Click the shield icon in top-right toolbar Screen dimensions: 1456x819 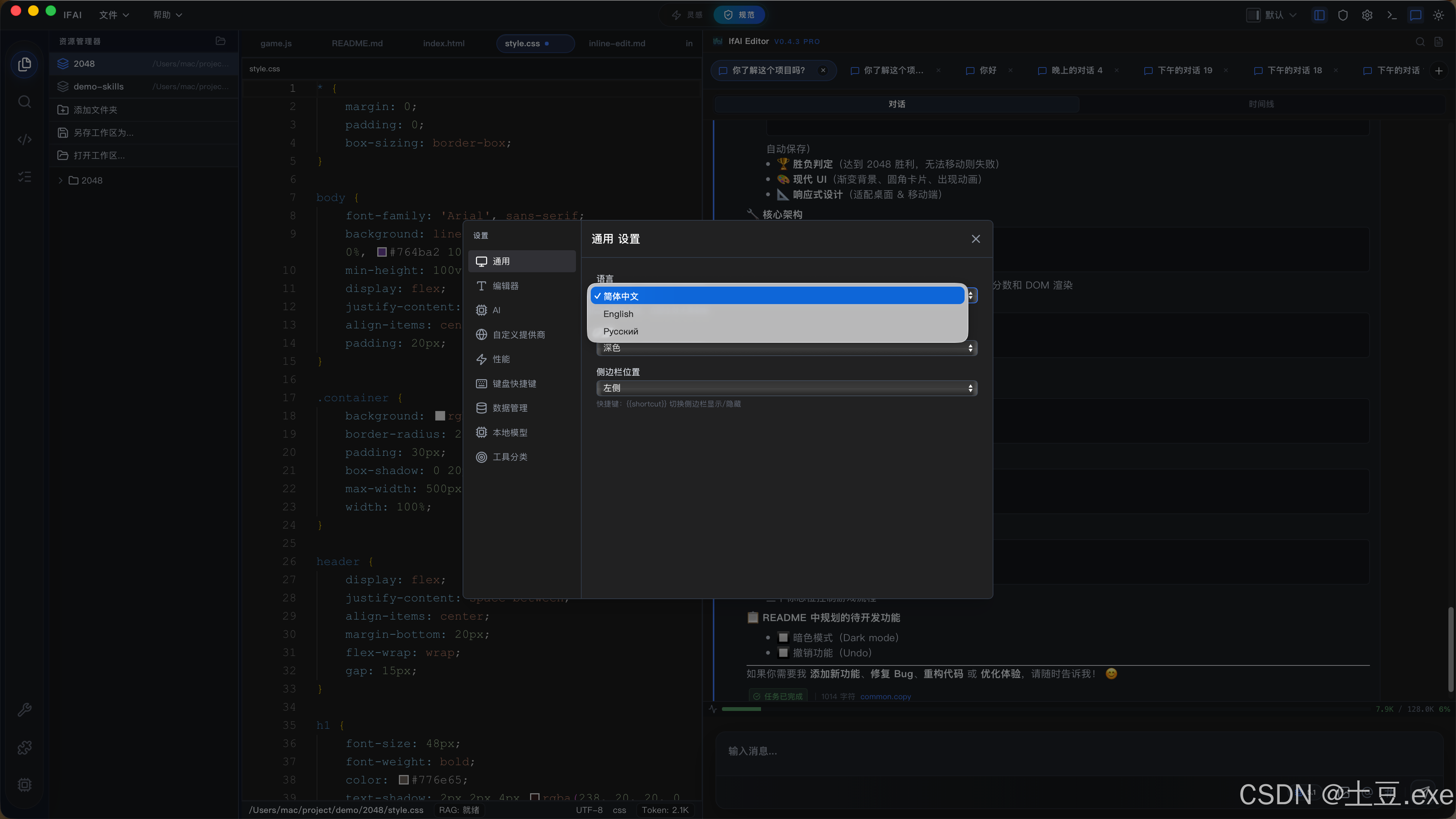click(1343, 15)
